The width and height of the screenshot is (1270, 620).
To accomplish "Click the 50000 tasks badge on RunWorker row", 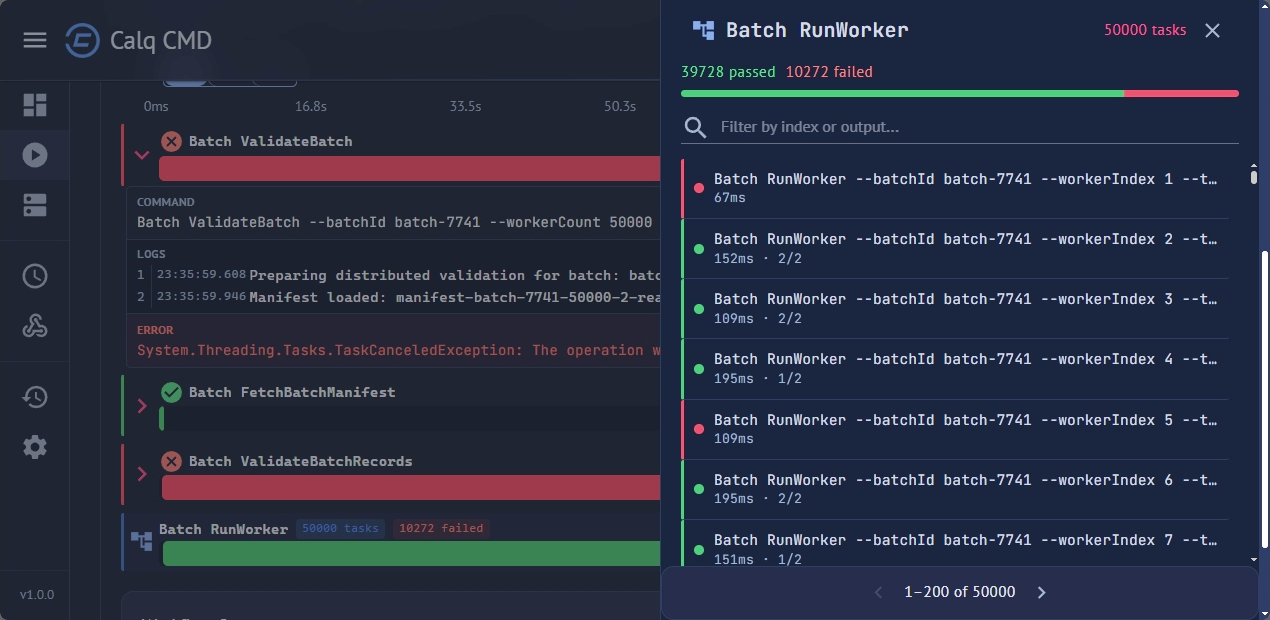I will click(x=340, y=528).
